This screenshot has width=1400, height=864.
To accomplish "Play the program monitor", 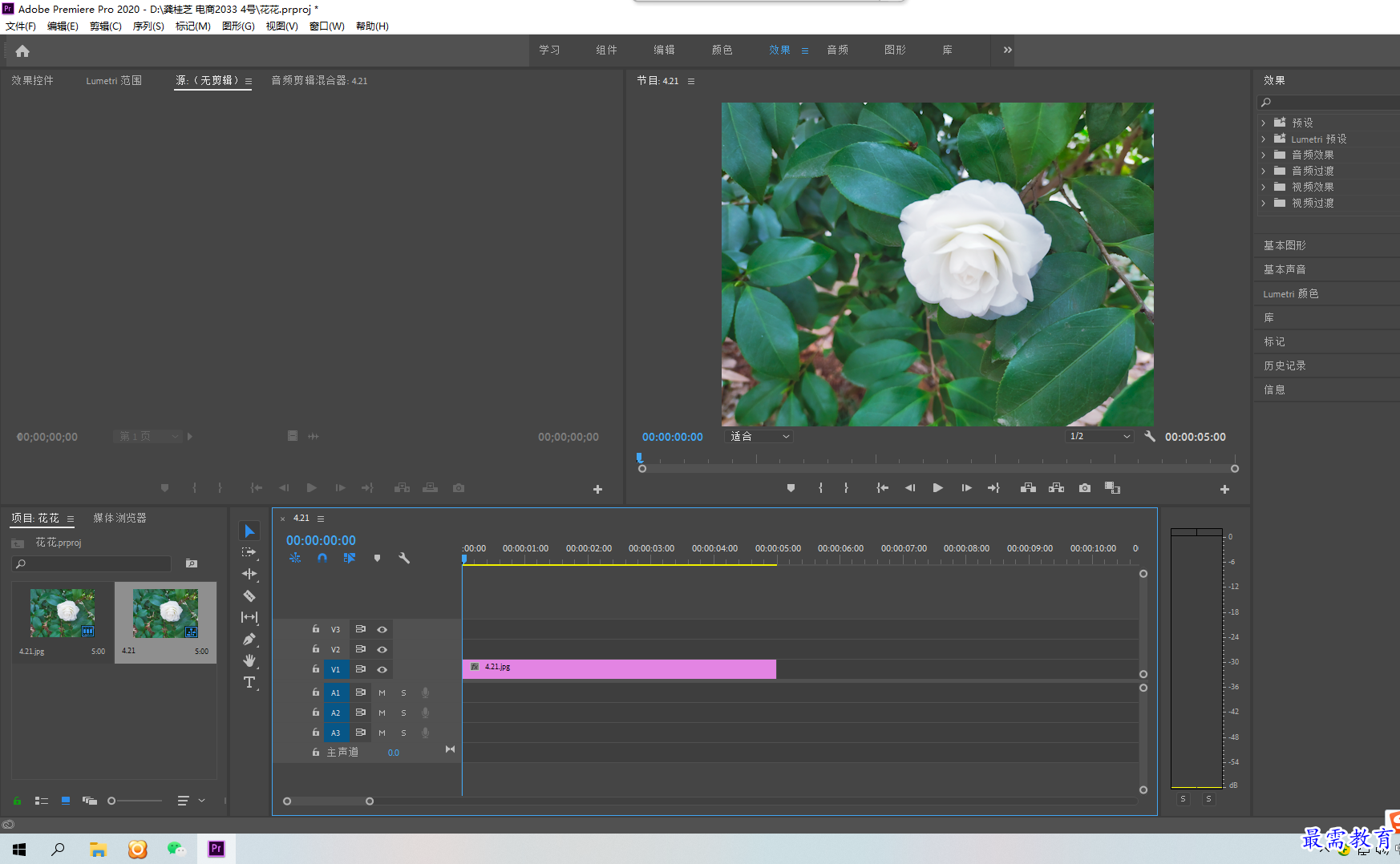I will 937,488.
